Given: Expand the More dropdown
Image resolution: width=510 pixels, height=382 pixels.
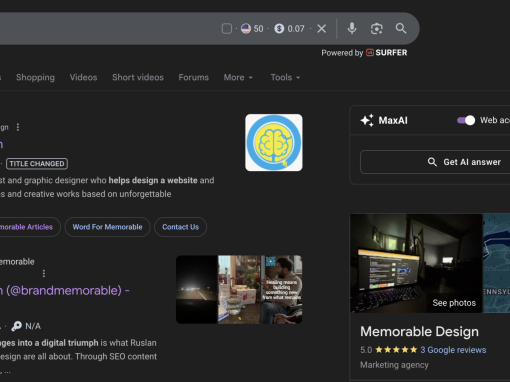Looking at the screenshot, I should click(238, 77).
